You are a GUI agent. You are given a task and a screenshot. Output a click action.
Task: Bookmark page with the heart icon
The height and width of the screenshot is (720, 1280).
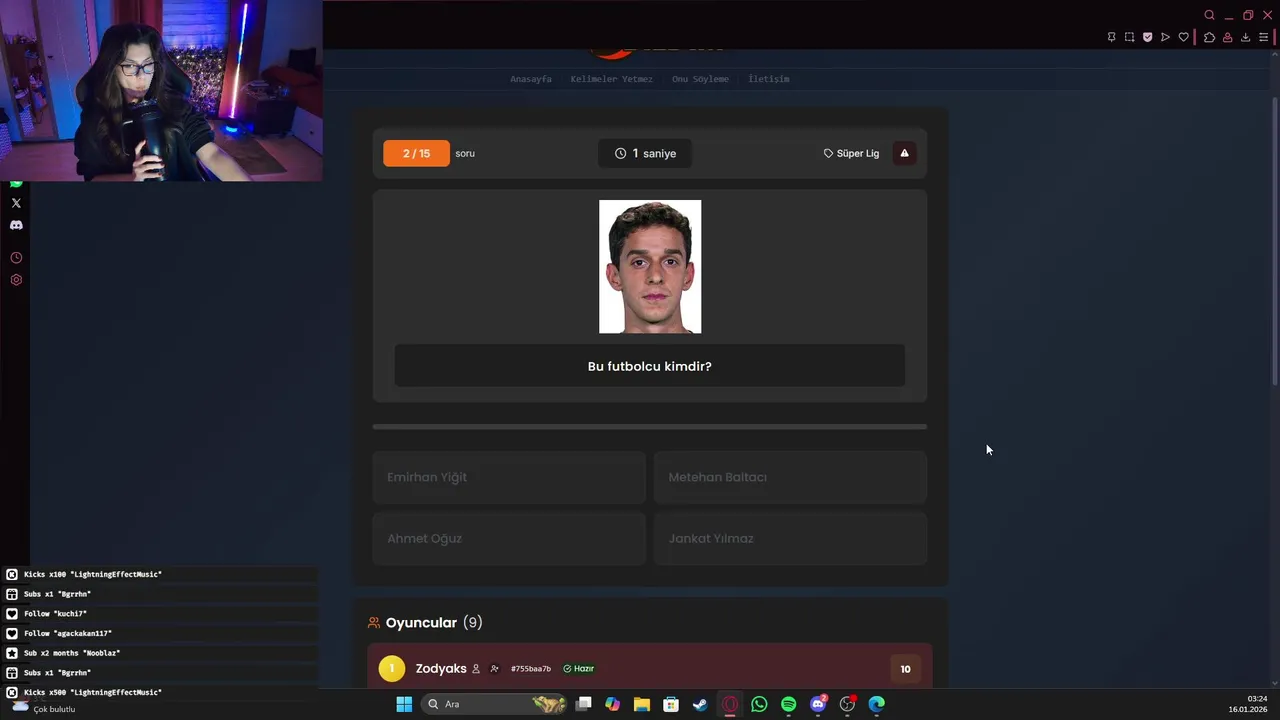tap(1183, 37)
